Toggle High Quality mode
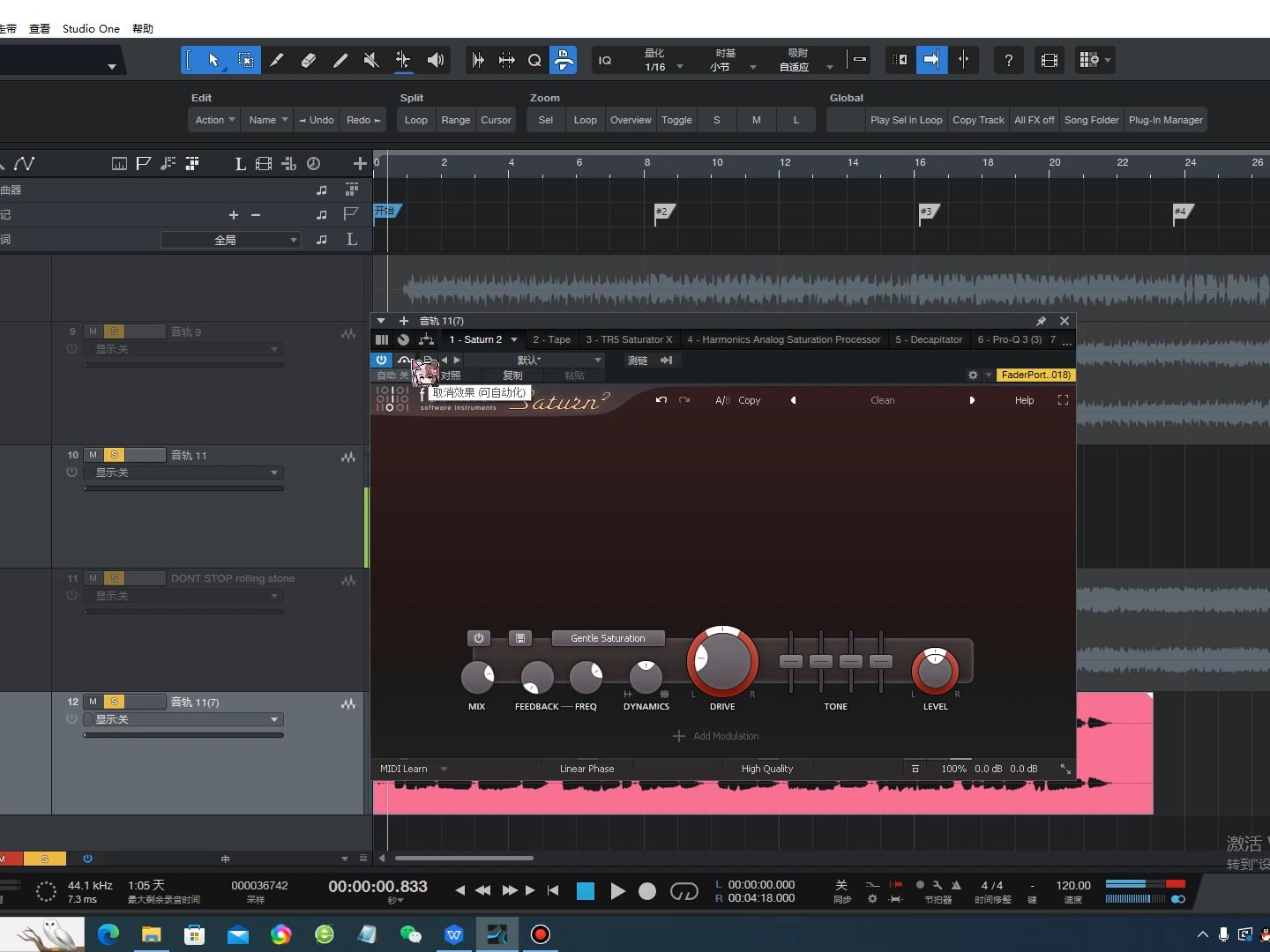Viewport: 1270px width, 952px height. (x=767, y=769)
